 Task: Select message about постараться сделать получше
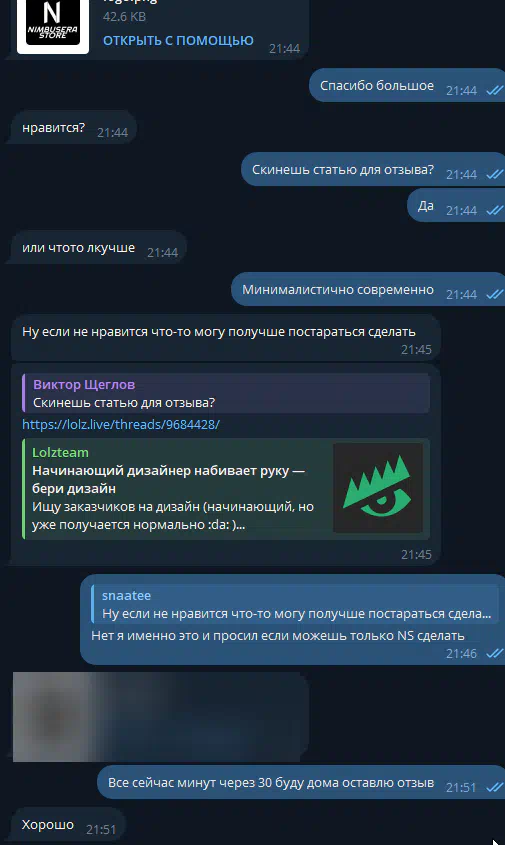(226, 337)
